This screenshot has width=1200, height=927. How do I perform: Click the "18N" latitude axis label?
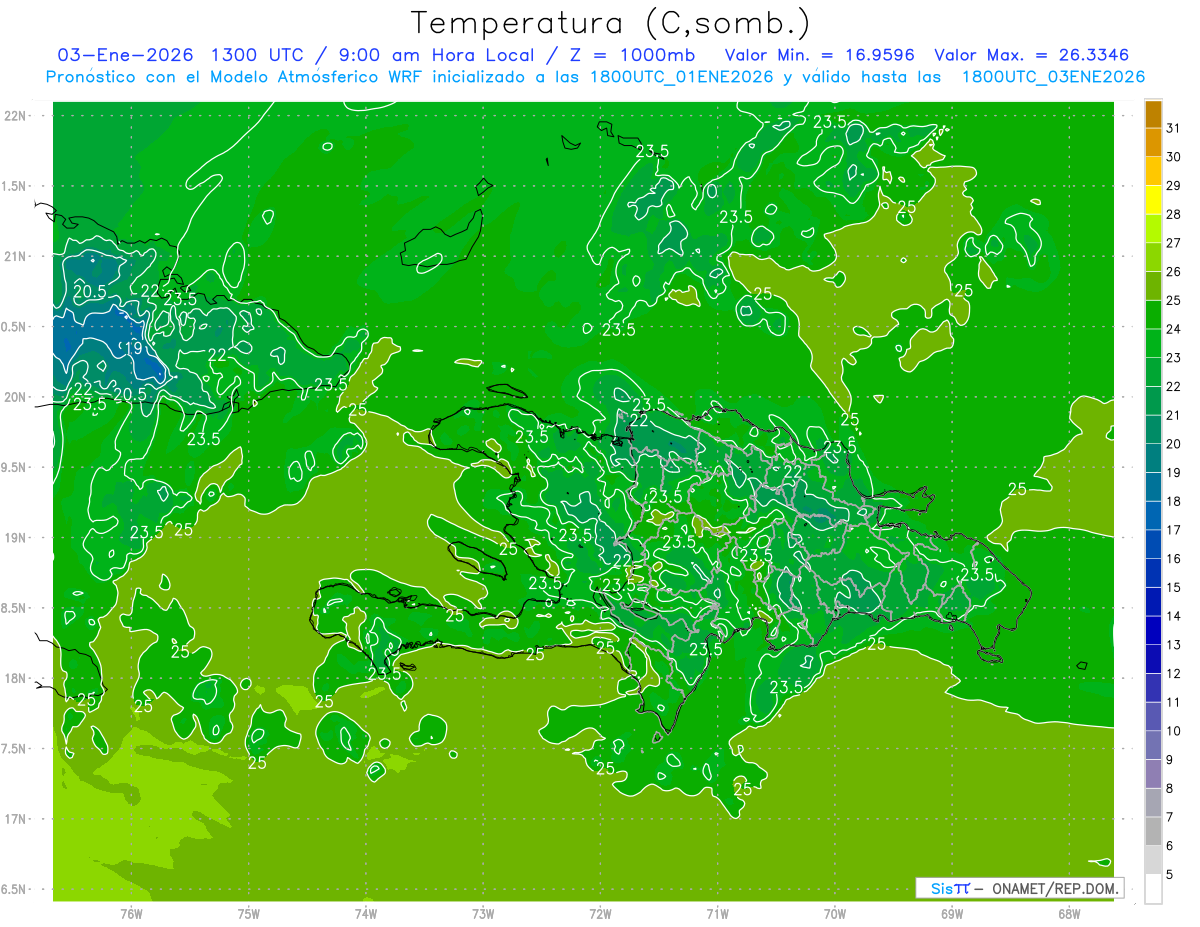pos(15,678)
